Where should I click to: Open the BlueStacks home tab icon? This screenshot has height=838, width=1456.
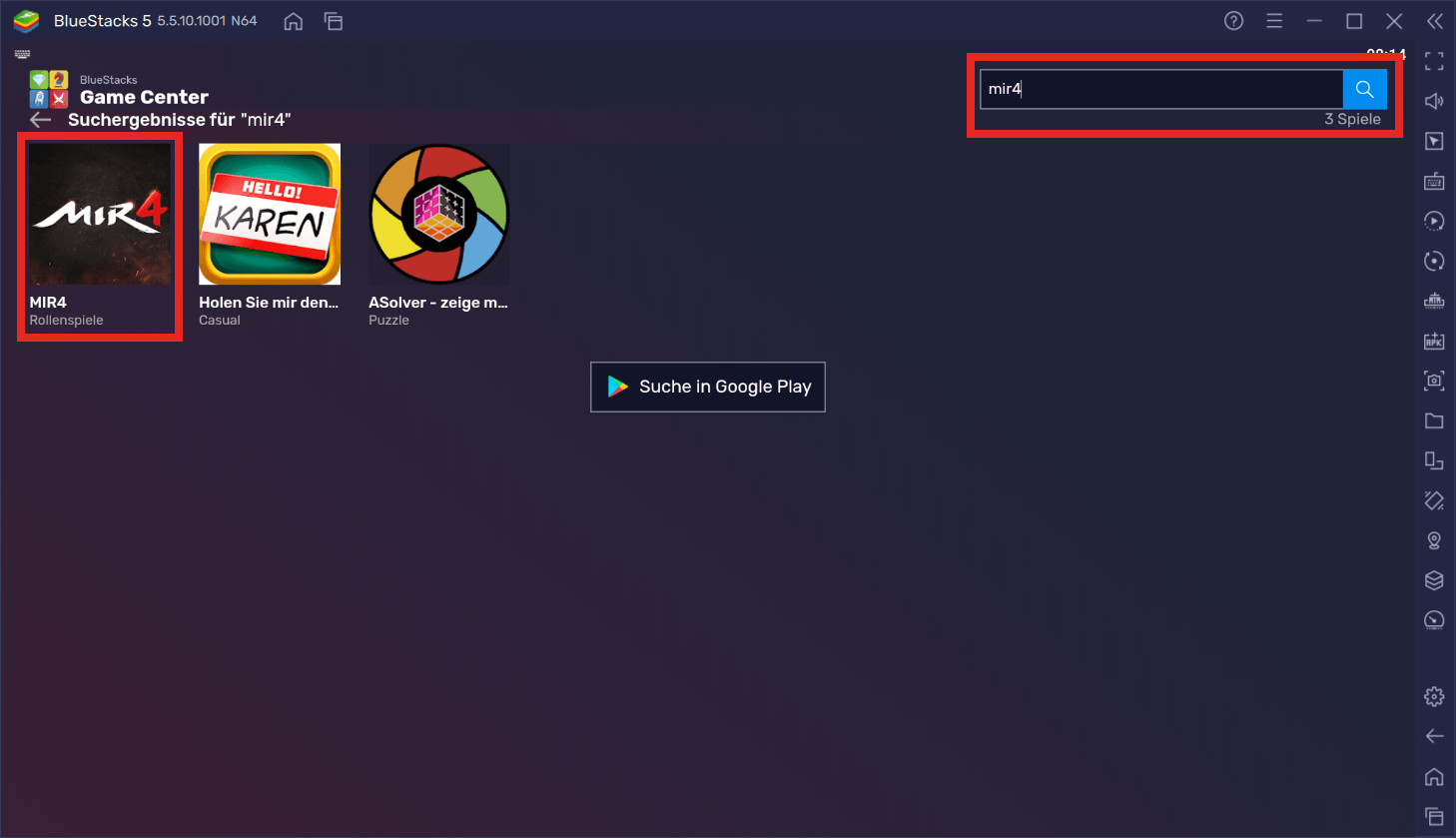293,21
